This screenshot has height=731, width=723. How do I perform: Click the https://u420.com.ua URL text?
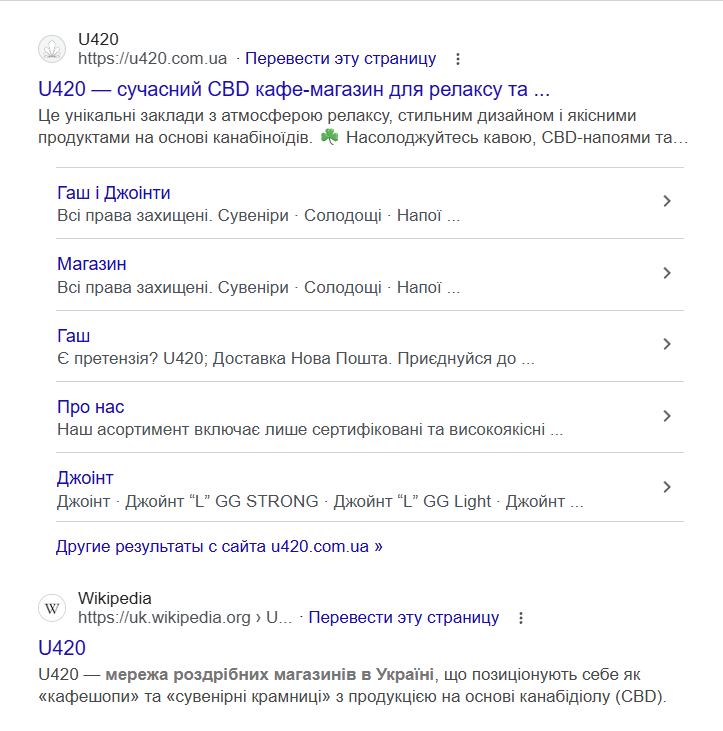(152, 58)
